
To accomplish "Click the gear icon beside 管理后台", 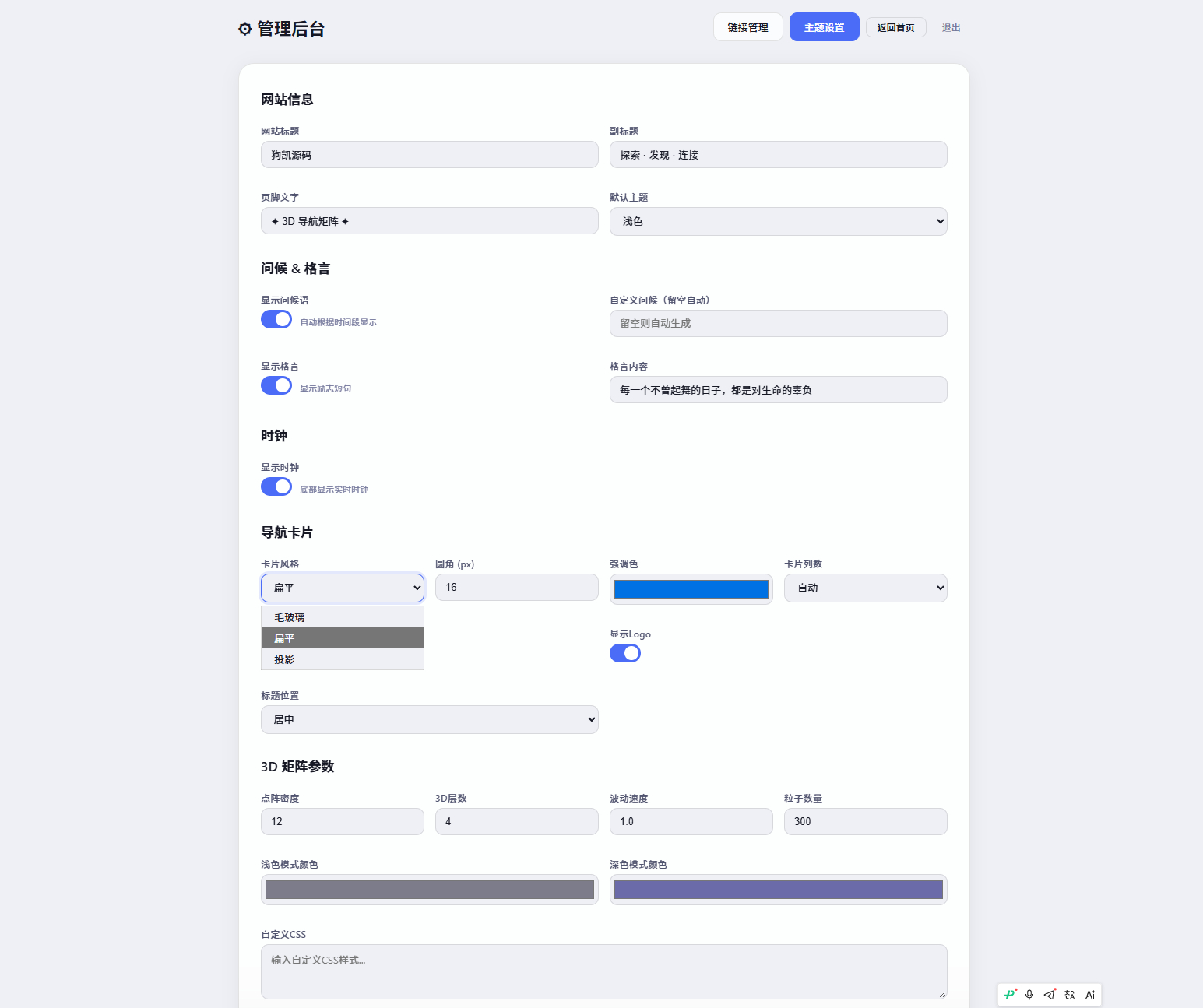I will click(244, 29).
